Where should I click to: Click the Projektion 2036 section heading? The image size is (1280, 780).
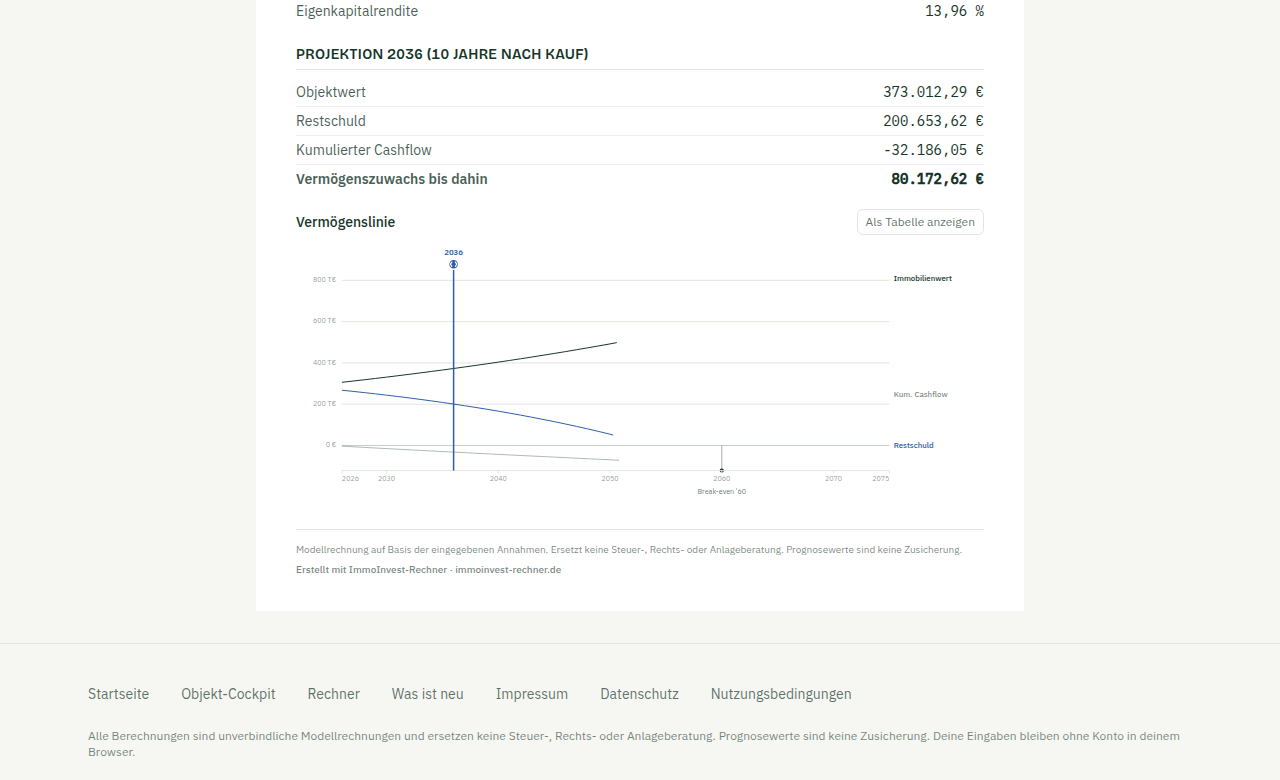tap(442, 54)
